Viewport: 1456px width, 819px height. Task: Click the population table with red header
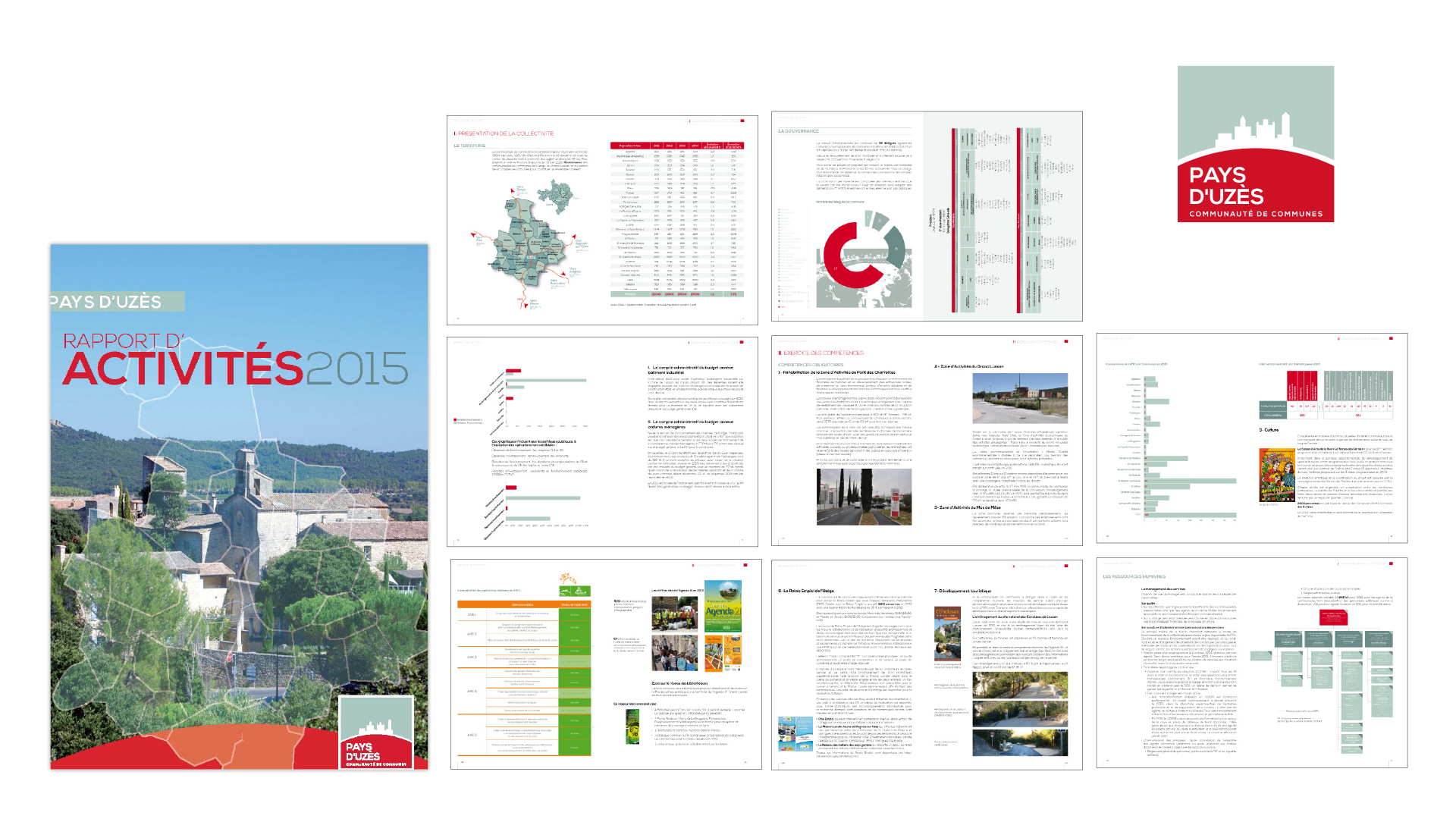(676, 219)
